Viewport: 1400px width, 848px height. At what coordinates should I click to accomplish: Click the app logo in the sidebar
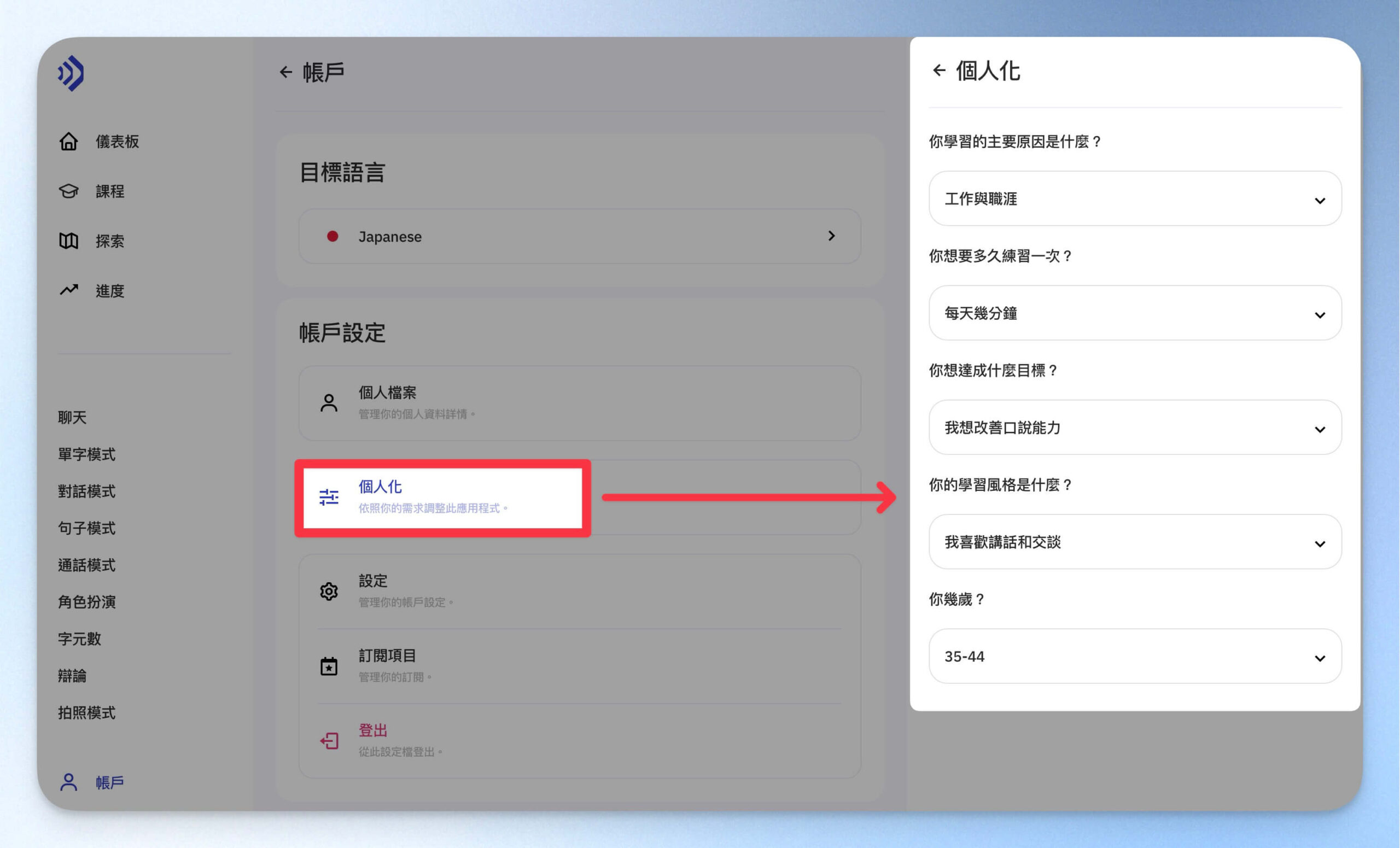click(71, 73)
